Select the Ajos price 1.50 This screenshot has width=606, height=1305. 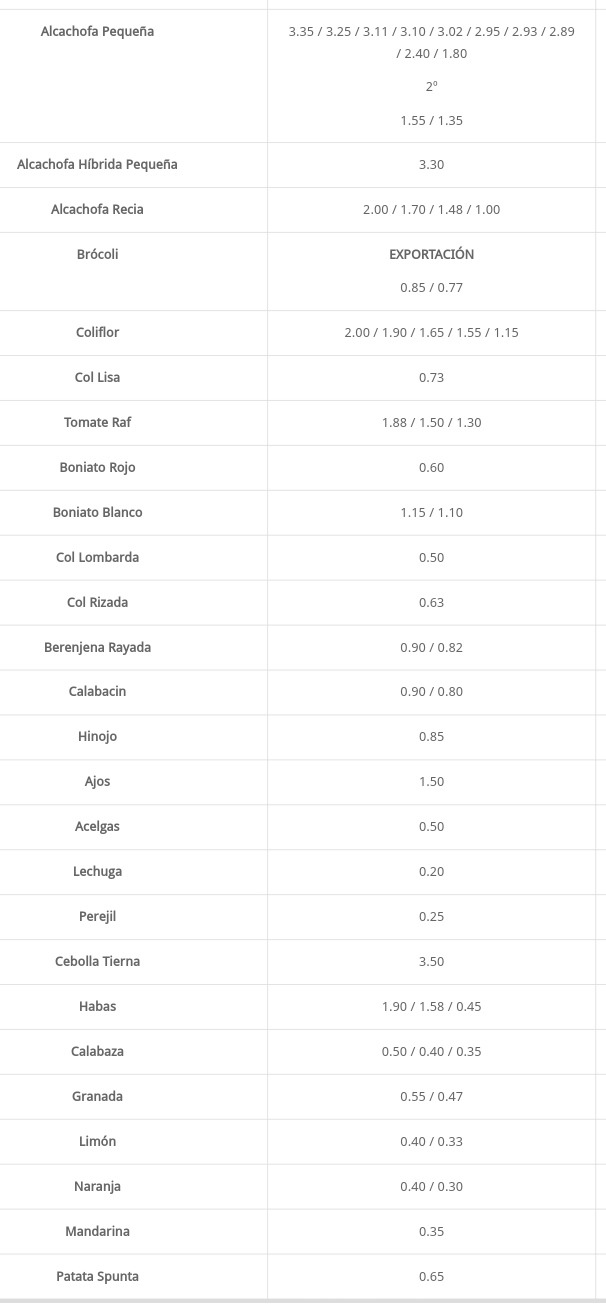point(431,781)
